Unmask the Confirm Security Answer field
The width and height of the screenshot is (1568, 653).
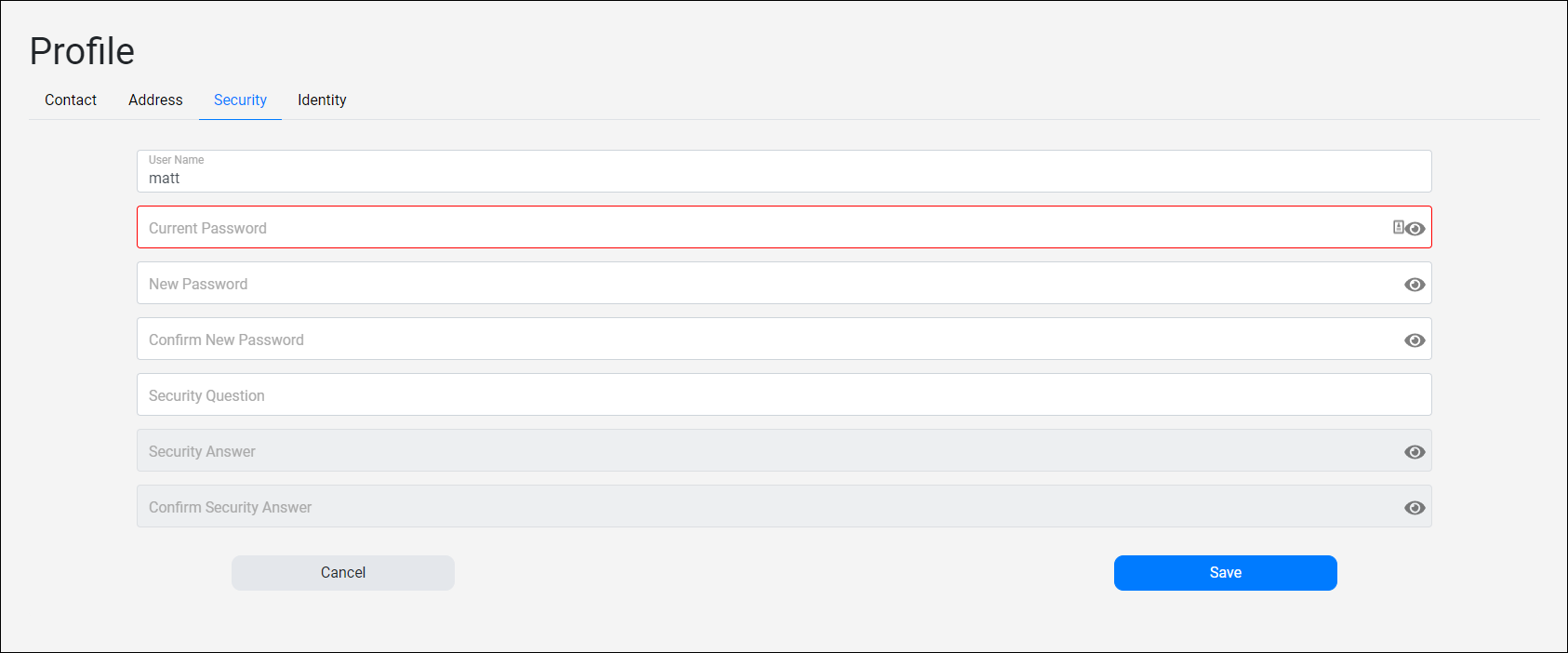click(x=1415, y=508)
